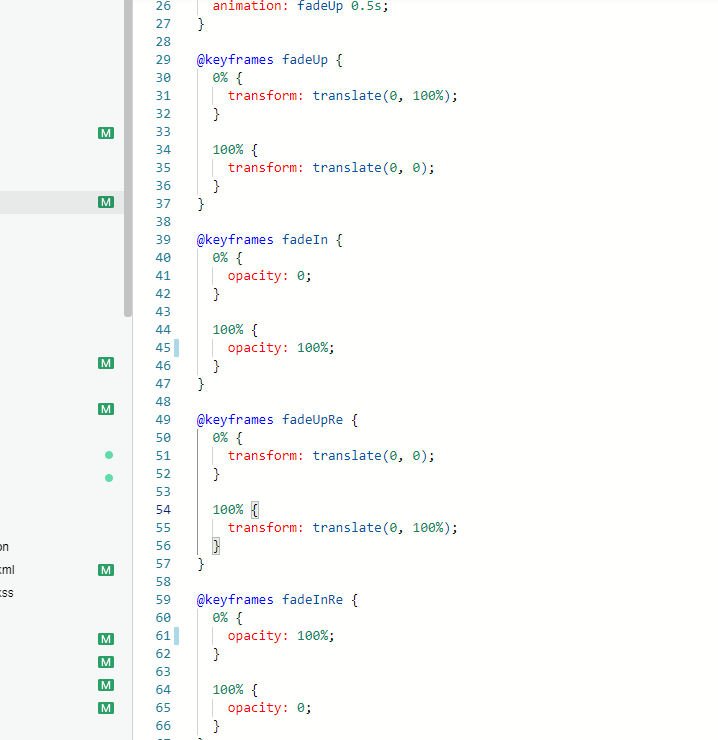This screenshot has width=718, height=740.
Task: Click 'translate(0, 100%)' on line 31
Action: (380, 96)
